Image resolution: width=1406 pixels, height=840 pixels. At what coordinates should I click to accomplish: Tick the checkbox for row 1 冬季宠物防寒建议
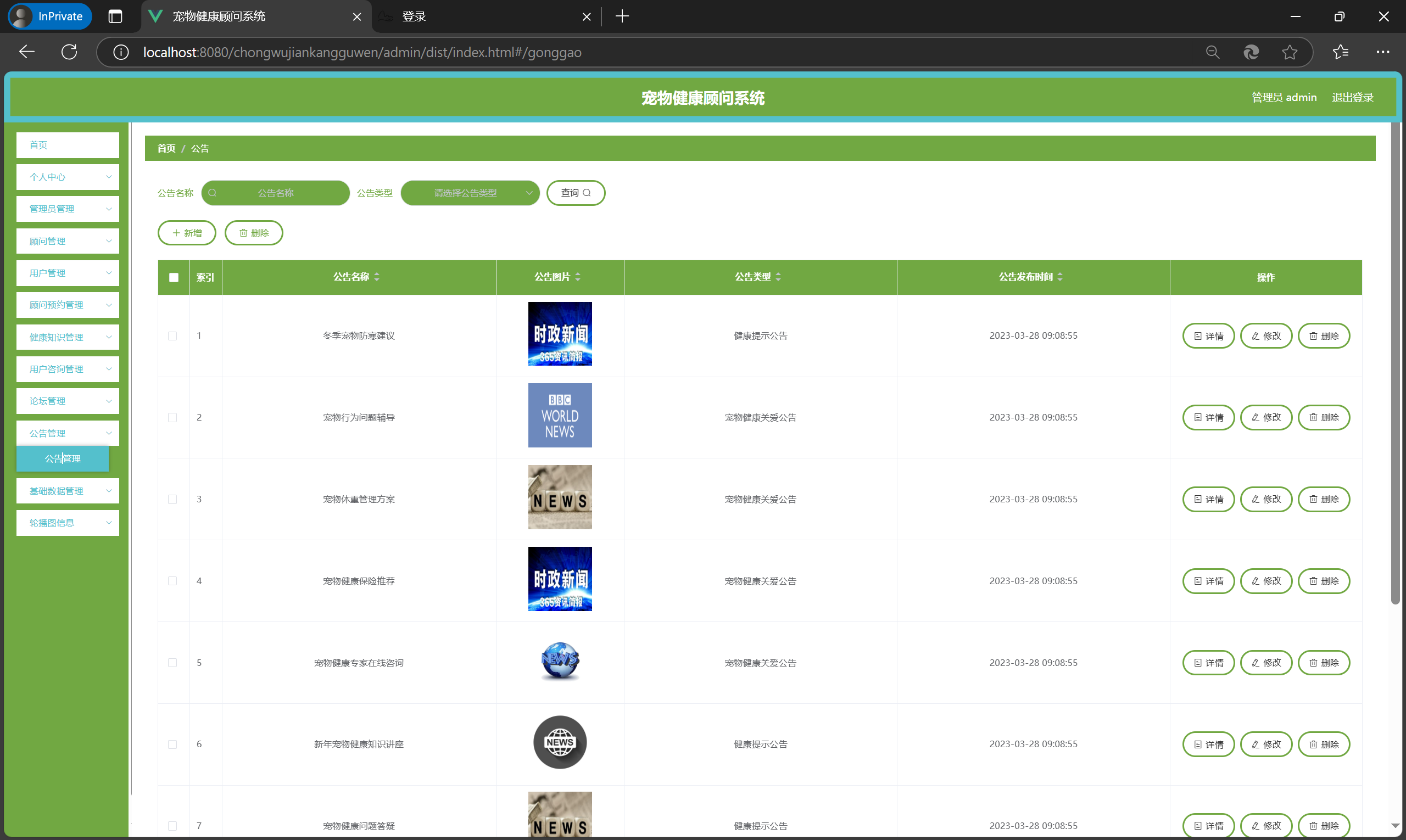click(172, 336)
